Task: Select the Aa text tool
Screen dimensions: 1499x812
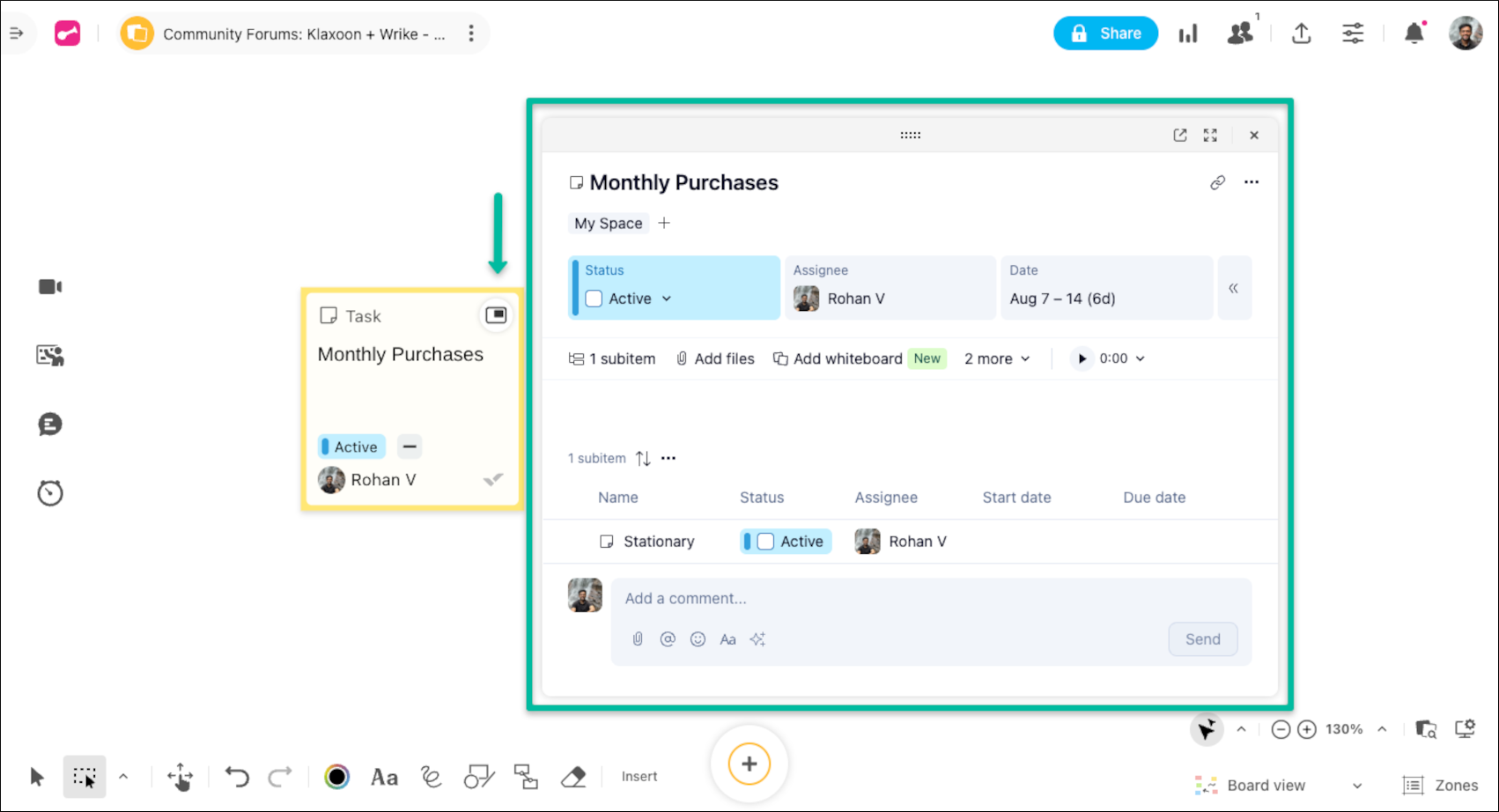Action: (x=384, y=777)
